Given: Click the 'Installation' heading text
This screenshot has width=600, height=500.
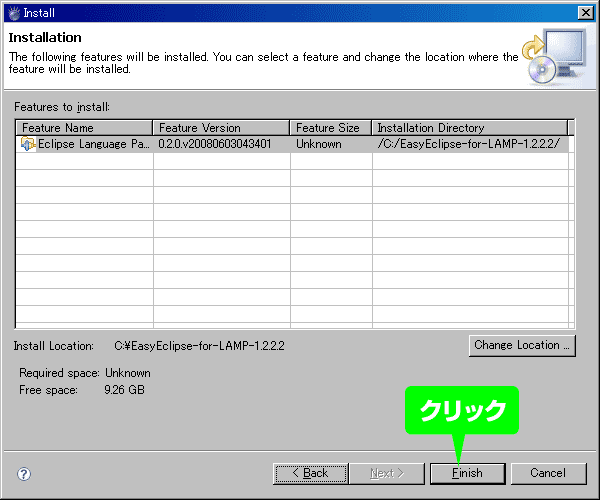Looking at the screenshot, I should (x=45, y=37).
